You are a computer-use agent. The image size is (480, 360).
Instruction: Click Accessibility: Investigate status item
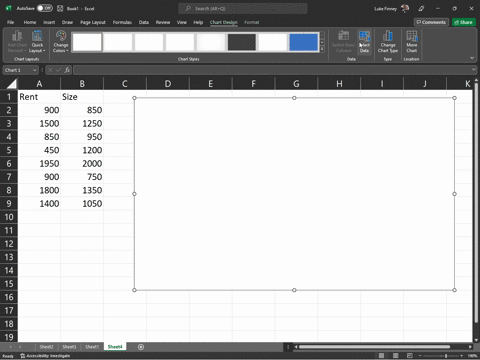pos(45,356)
